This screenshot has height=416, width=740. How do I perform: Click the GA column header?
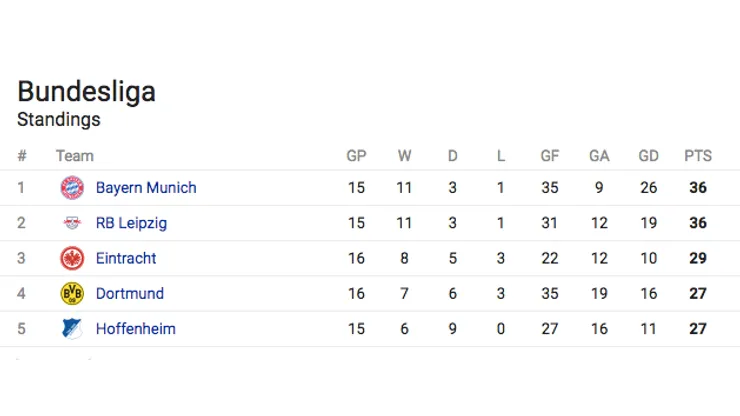coord(599,156)
